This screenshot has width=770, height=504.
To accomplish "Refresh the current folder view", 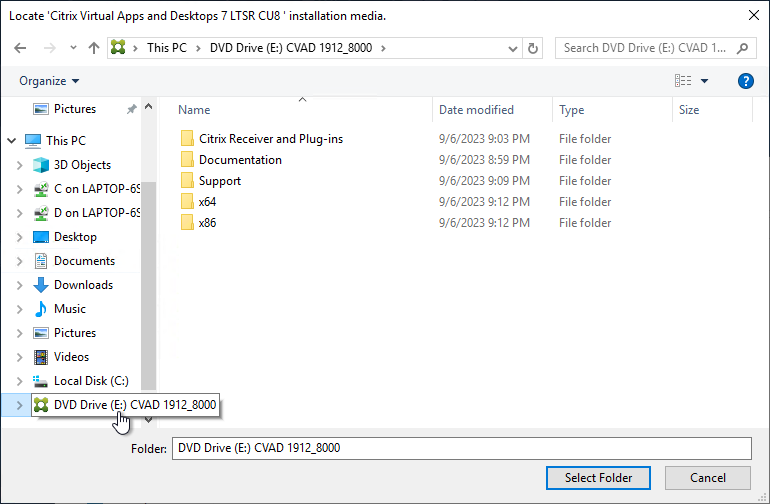I will click(533, 49).
